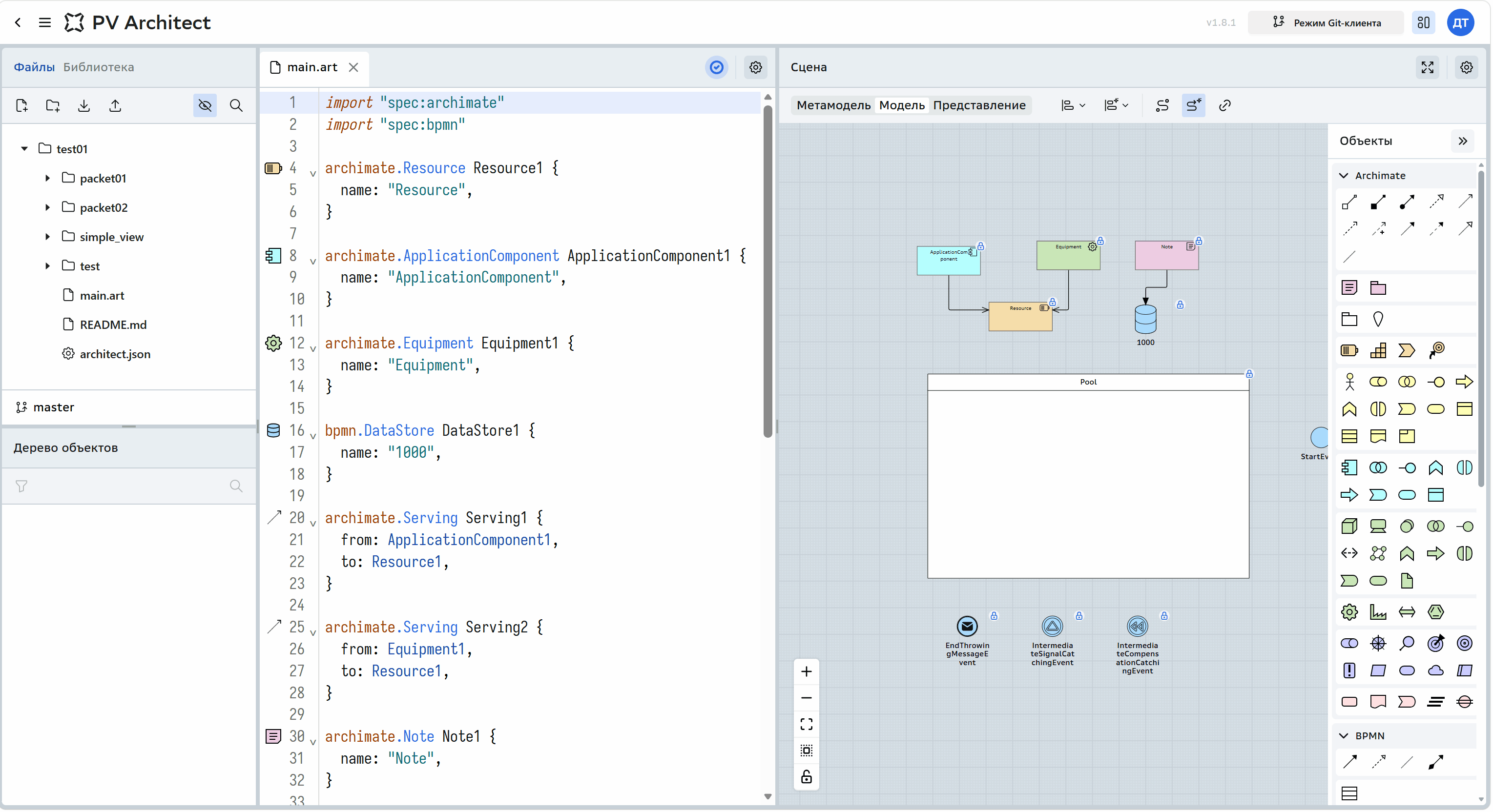Zoom out on the scene with minus button
Viewport: 1493px width, 812px height.
pyautogui.click(x=806, y=698)
